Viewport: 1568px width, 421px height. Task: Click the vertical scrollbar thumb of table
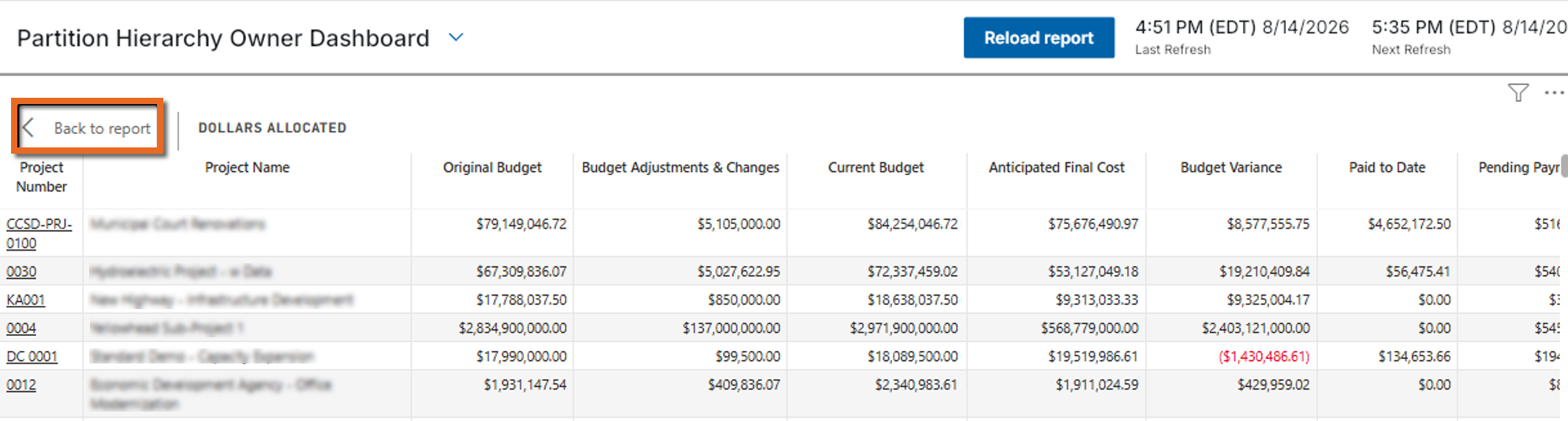pyautogui.click(x=1564, y=166)
